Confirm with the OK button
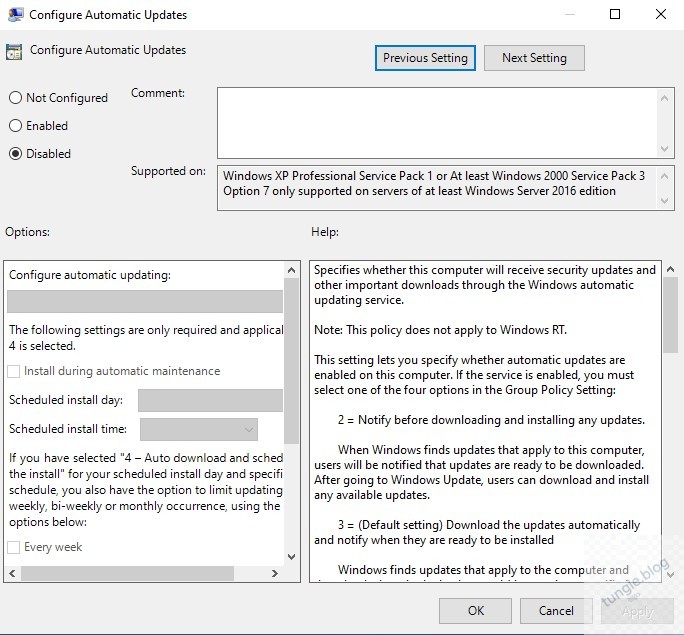Viewport: 684px width, 635px height. tap(475, 611)
